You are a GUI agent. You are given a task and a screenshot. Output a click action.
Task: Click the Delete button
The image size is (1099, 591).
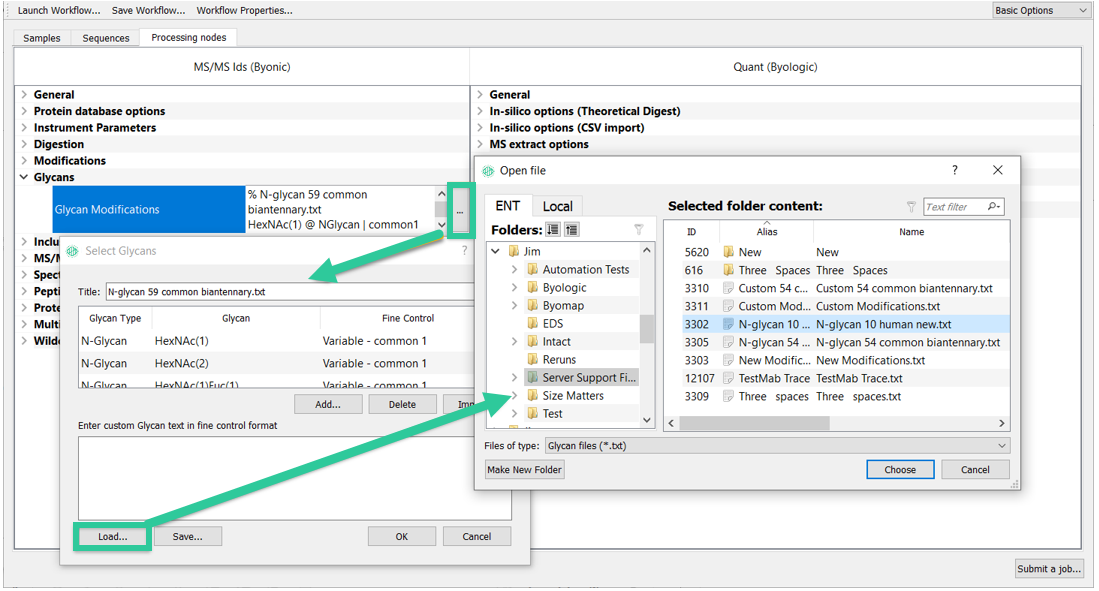402,405
